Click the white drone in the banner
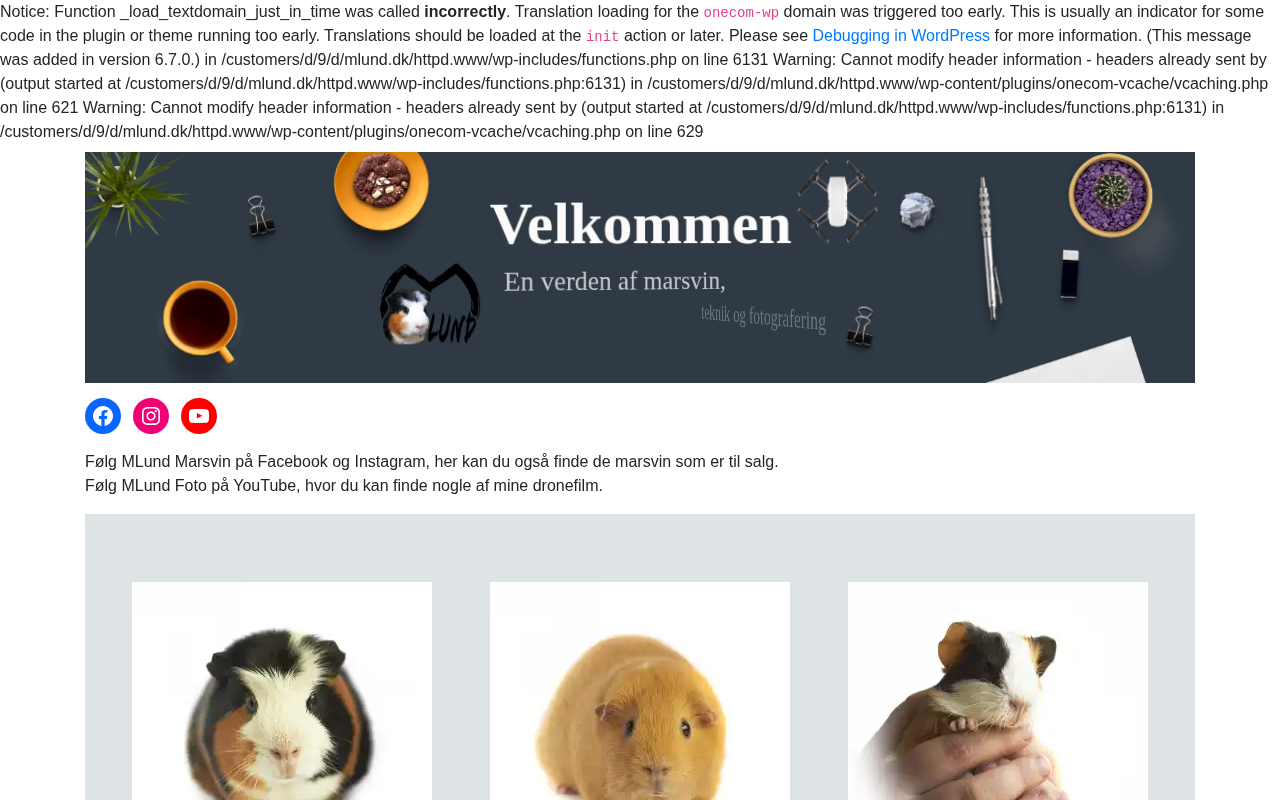1280x800 pixels. [x=837, y=200]
